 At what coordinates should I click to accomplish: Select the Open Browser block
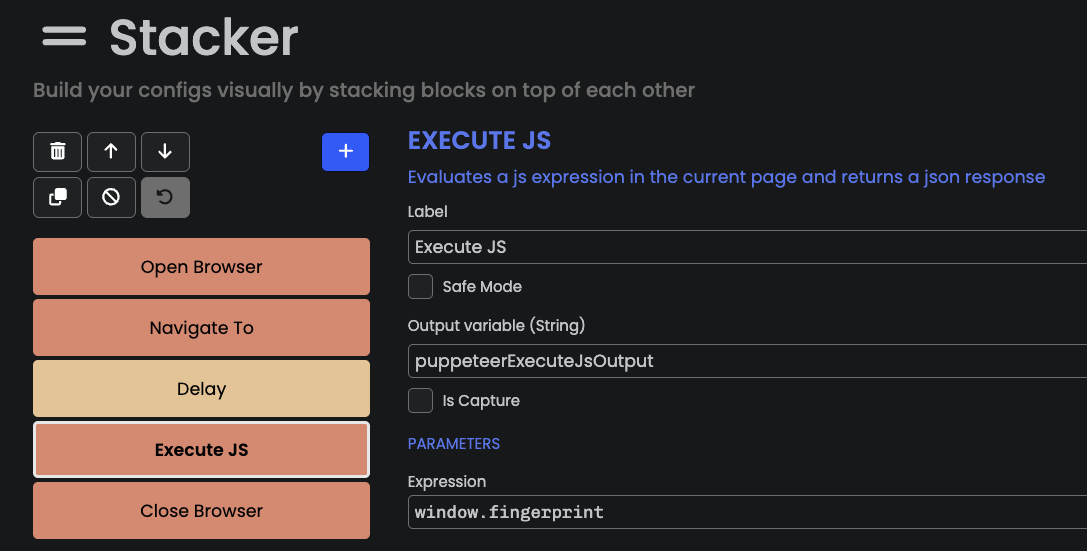pyautogui.click(x=201, y=267)
